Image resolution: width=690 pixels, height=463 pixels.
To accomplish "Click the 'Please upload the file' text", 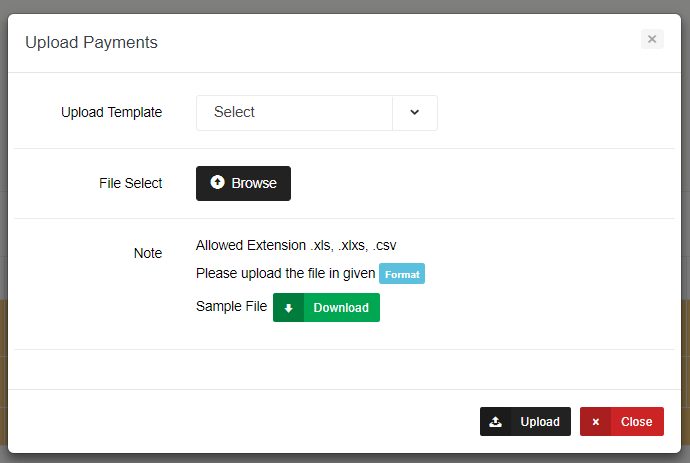I will 285,273.
